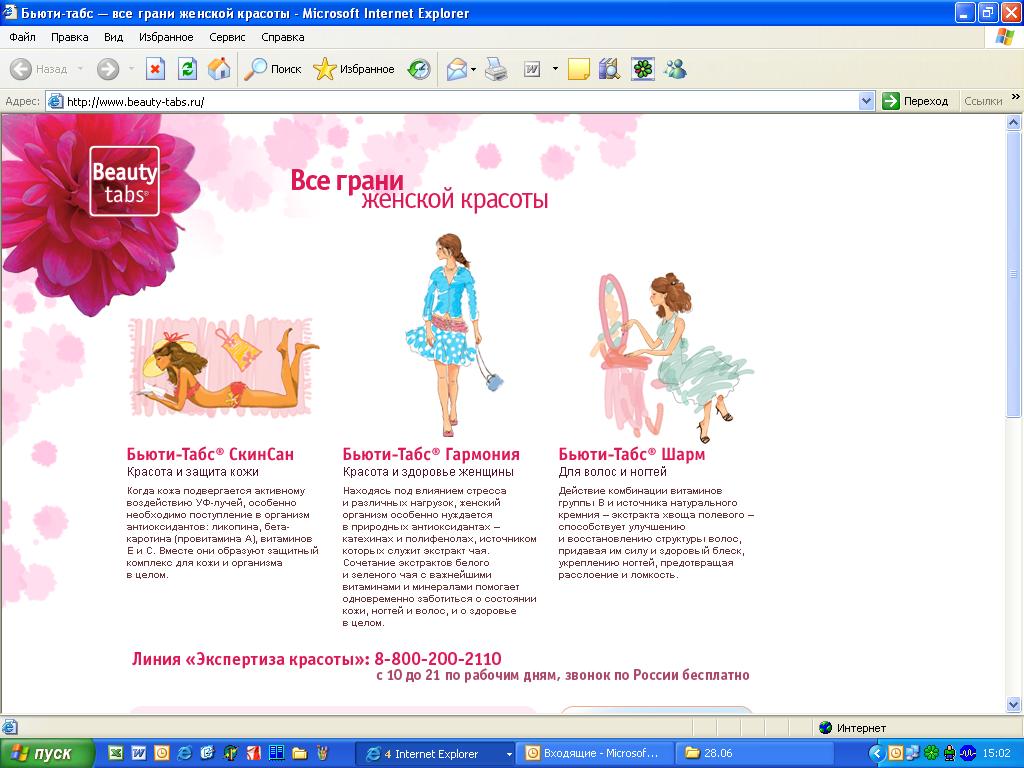Screen dimensions: 1024x768
Task: Click hotline number 8-800-200-2110 text
Action: click(438, 658)
